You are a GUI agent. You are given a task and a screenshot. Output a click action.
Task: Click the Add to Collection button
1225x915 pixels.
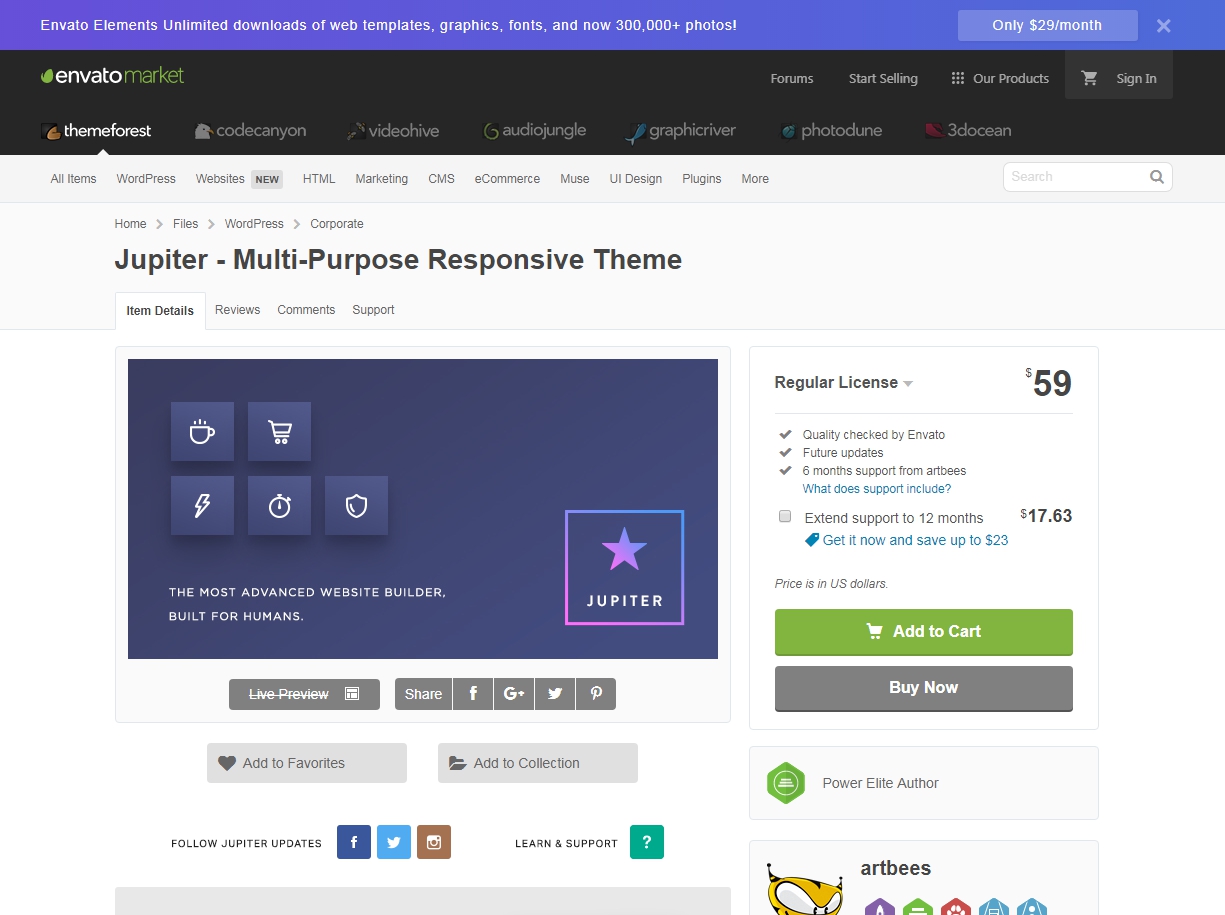(x=538, y=763)
